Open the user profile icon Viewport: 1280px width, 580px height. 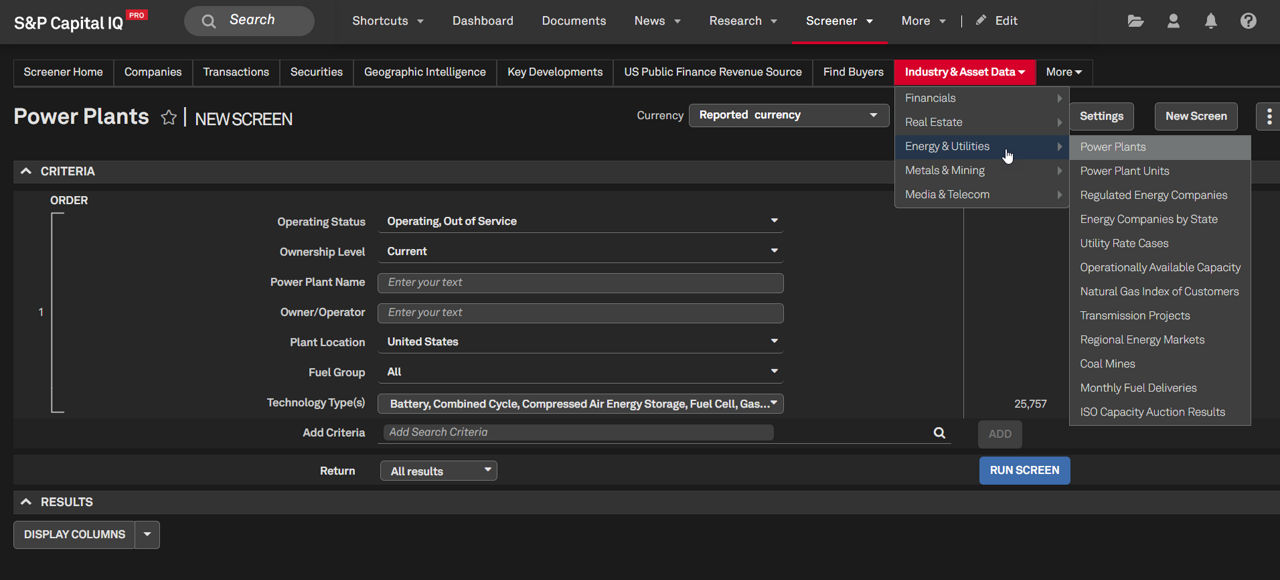tap(1173, 20)
